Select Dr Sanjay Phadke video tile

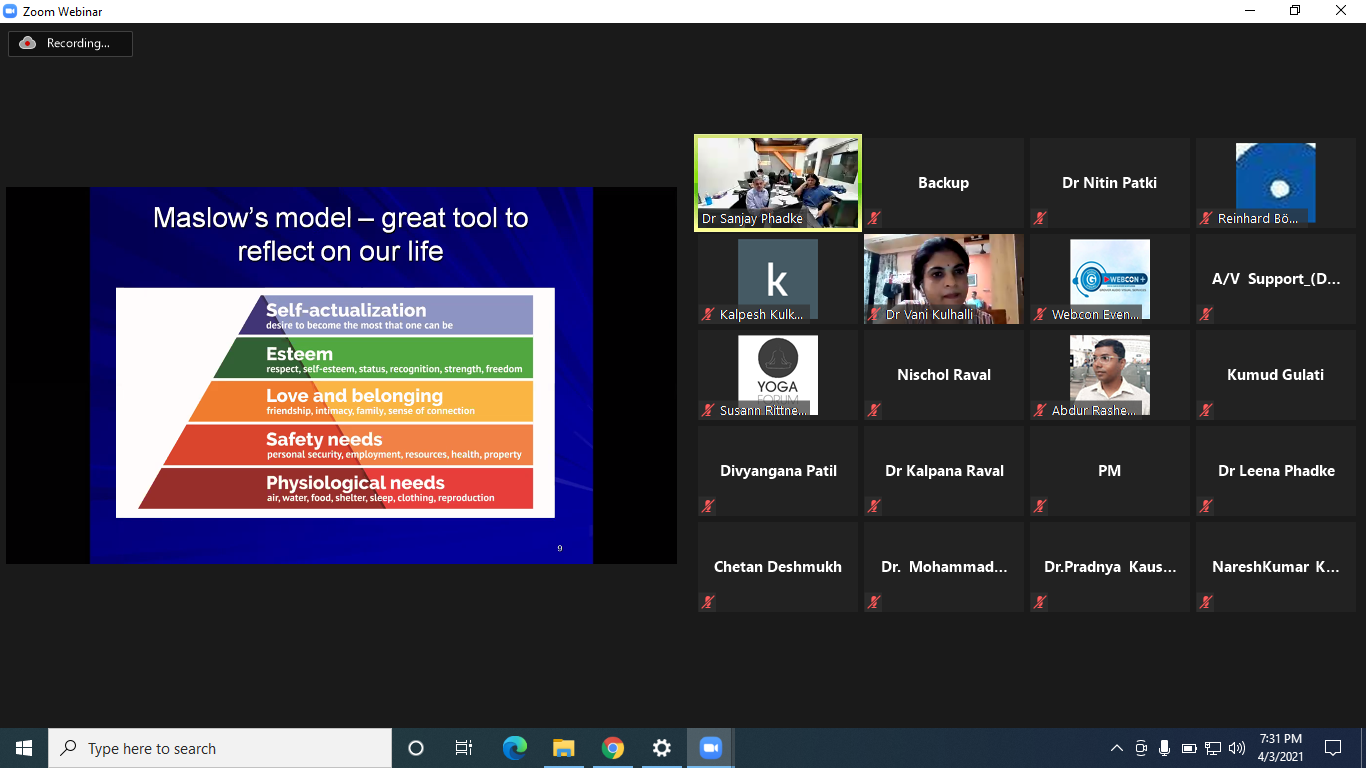coord(778,183)
